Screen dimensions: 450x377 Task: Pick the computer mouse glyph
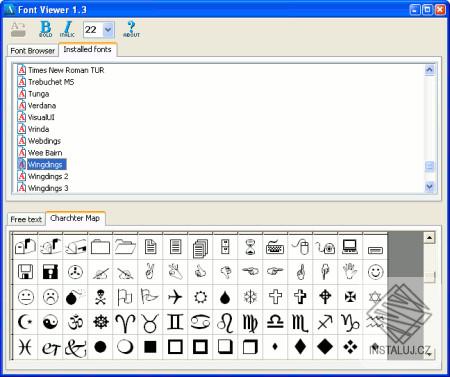pyautogui.click(x=300, y=247)
